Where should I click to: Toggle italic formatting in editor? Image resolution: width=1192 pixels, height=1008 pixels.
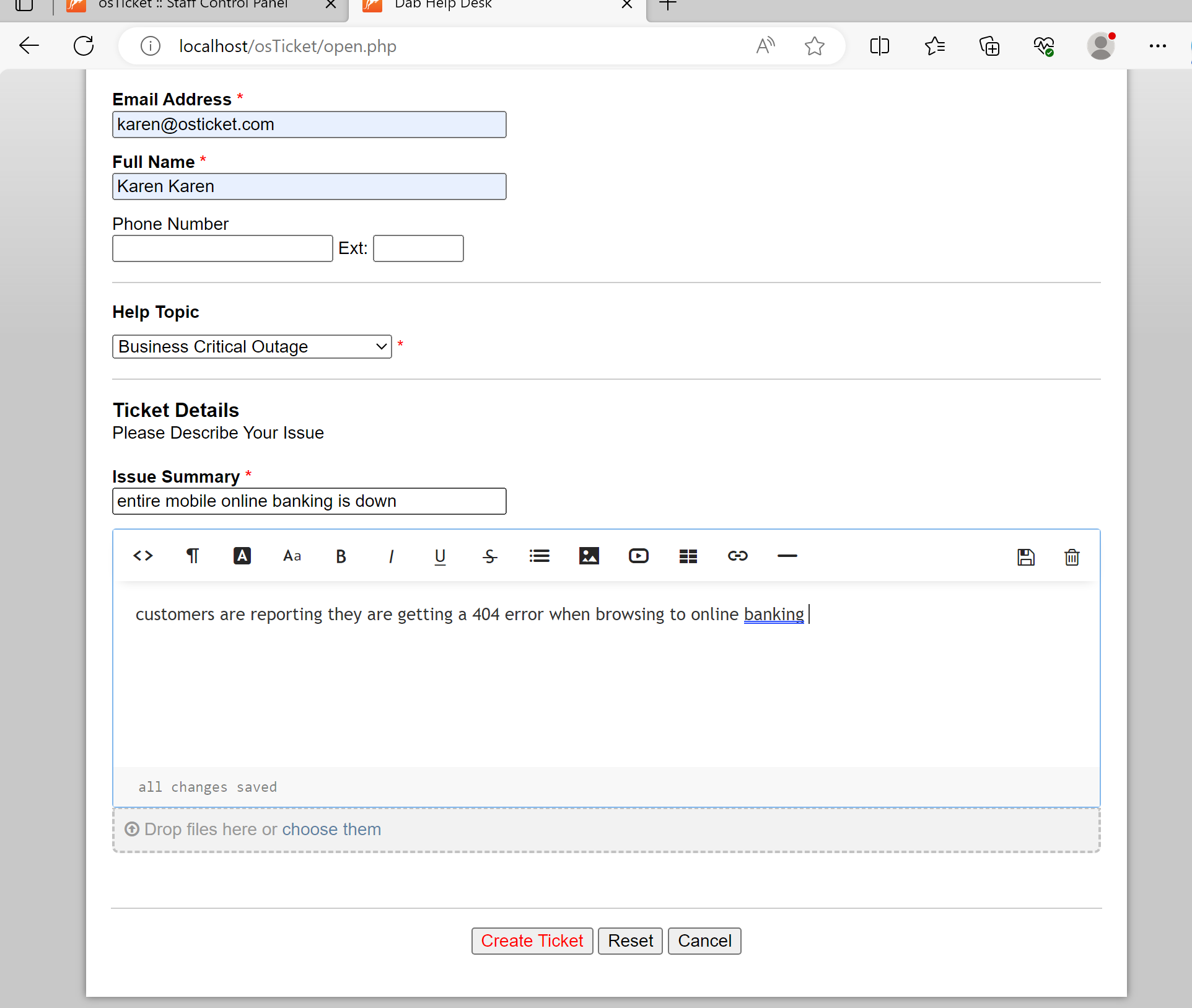(391, 556)
